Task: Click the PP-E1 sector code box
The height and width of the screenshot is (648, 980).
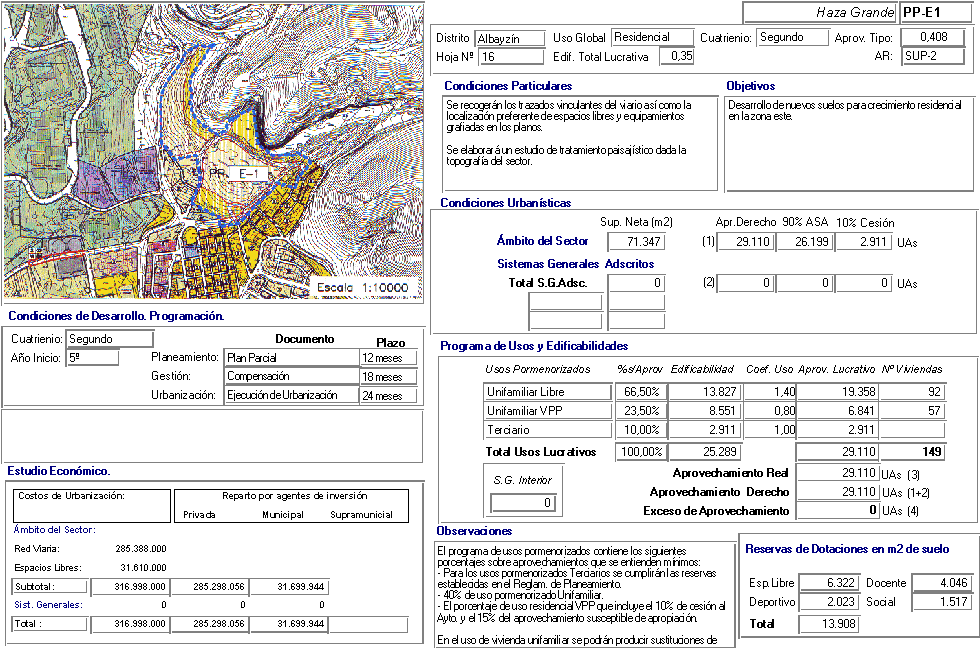Action: (934, 12)
